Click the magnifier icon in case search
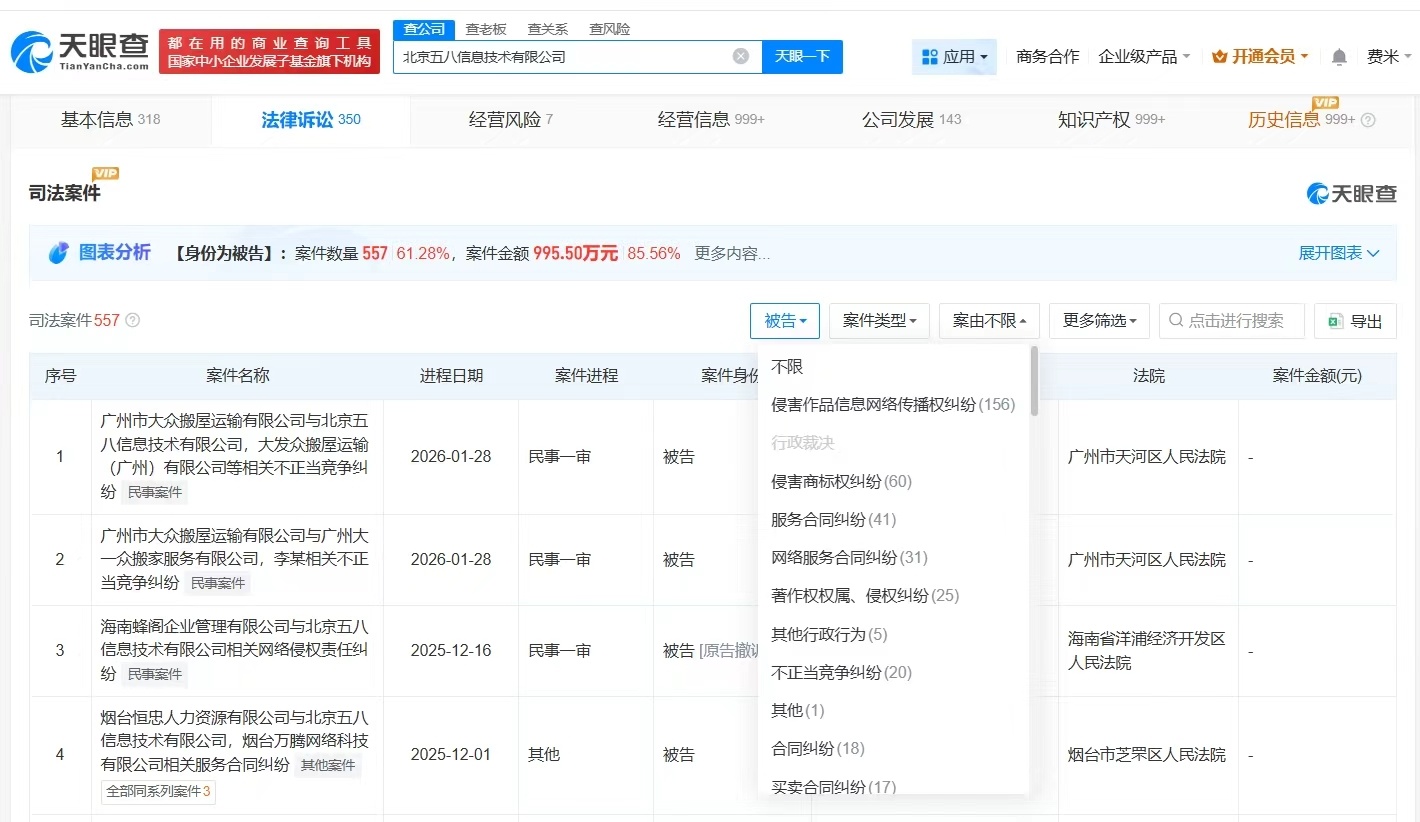The width and height of the screenshot is (1420, 822). [1176, 321]
